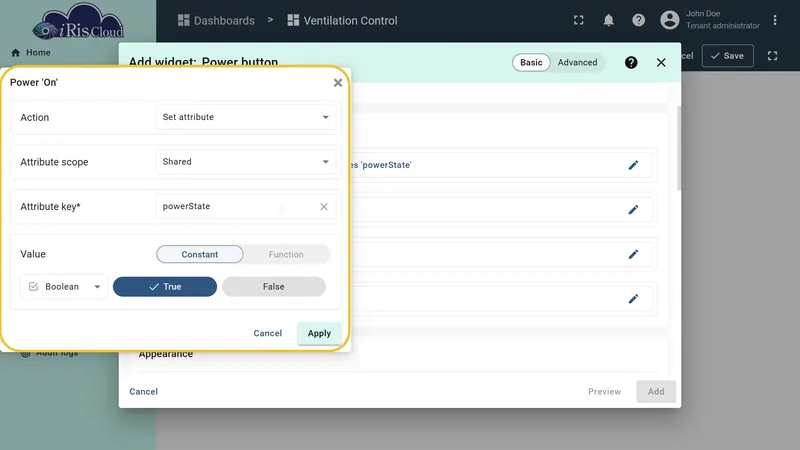Cancel the Add widget dialog
The image size is (800, 450).
143,392
